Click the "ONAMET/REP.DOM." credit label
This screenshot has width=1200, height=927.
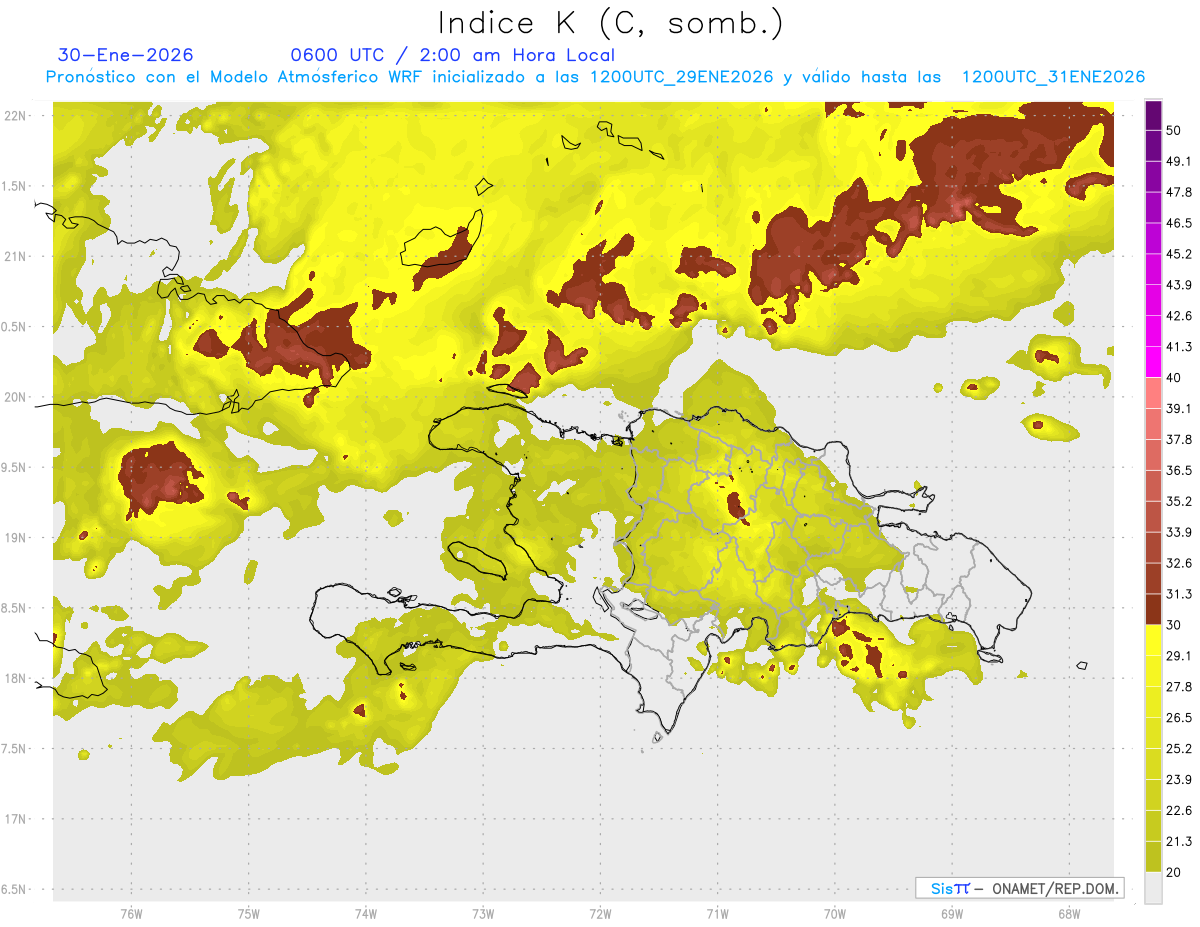click(1054, 888)
